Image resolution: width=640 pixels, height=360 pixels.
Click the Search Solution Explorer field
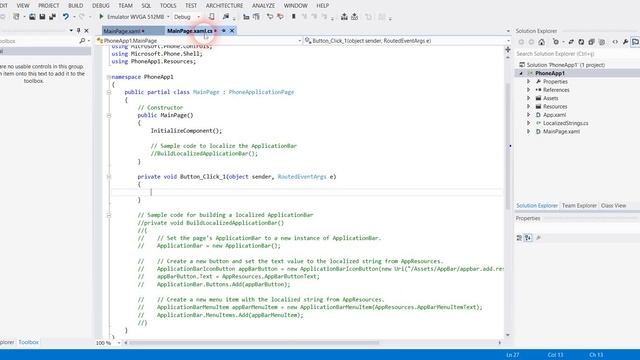click(x=577, y=54)
